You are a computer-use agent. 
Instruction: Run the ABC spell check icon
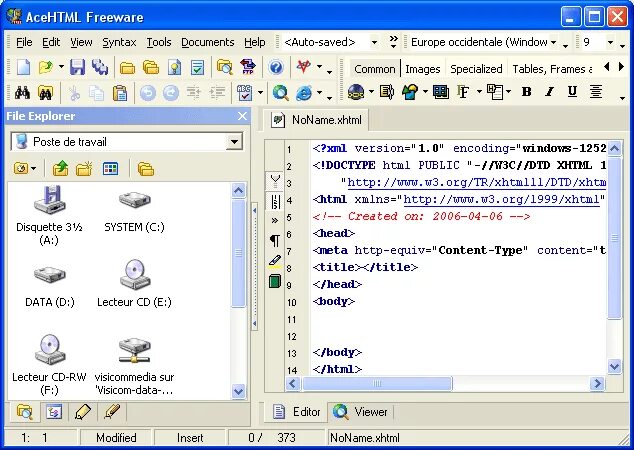click(245, 93)
